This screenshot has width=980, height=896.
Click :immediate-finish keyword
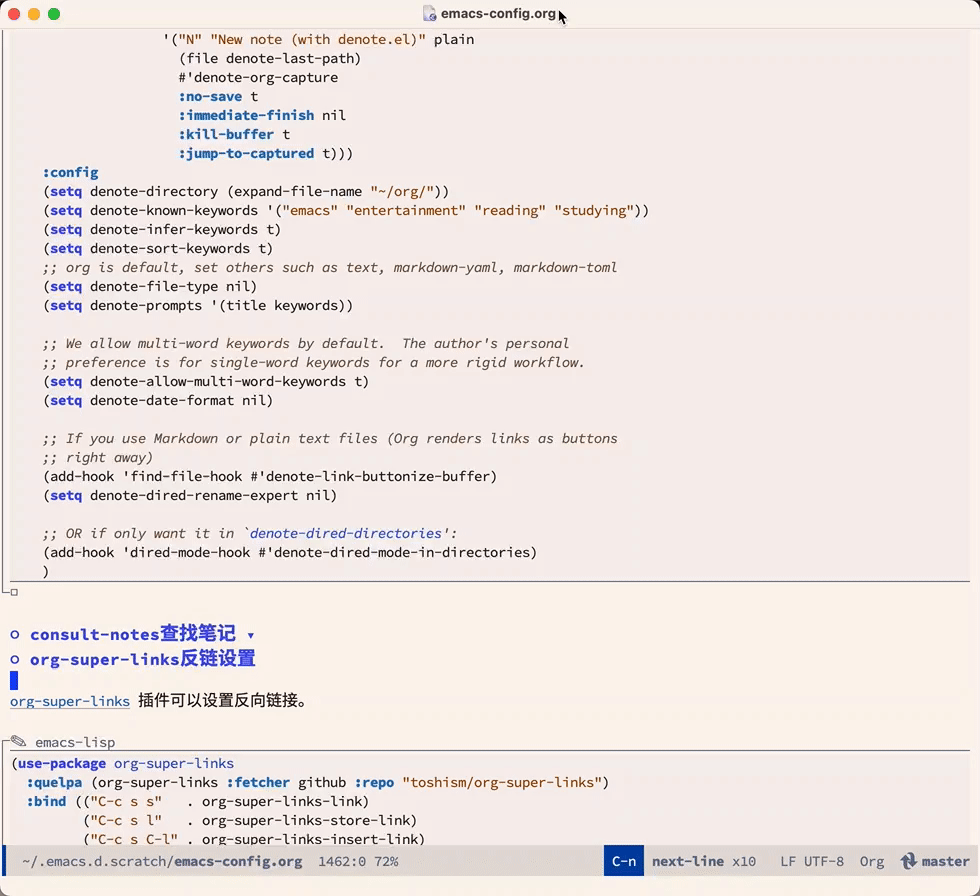(246, 116)
